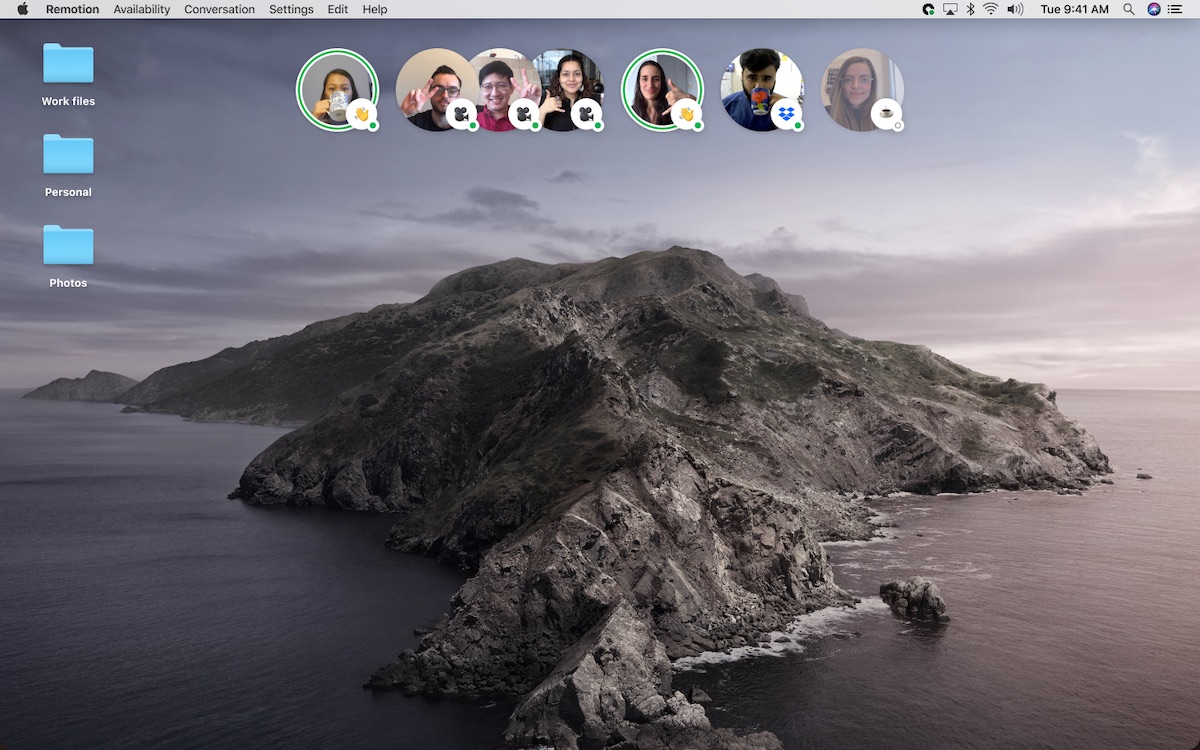
Task: Click the waving hand badge on mug-drinking woman's avatar
Action: click(x=362, y=114)
